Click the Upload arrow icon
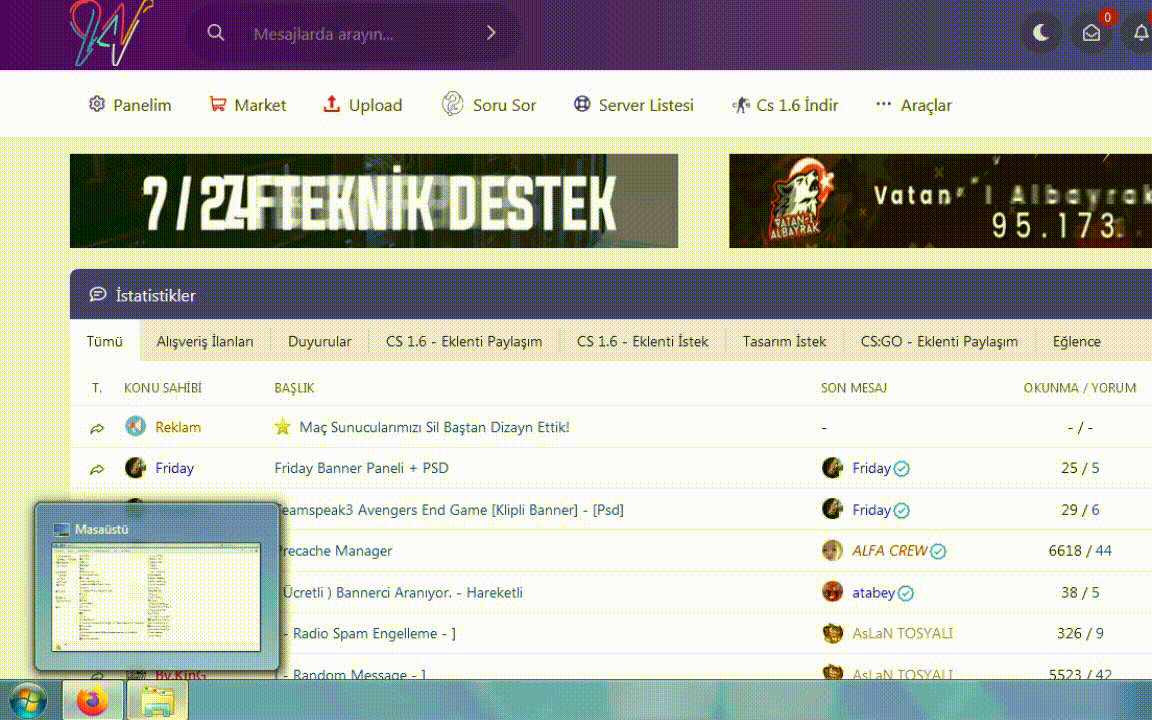The image size is (1152, 720). pos(331,104)
